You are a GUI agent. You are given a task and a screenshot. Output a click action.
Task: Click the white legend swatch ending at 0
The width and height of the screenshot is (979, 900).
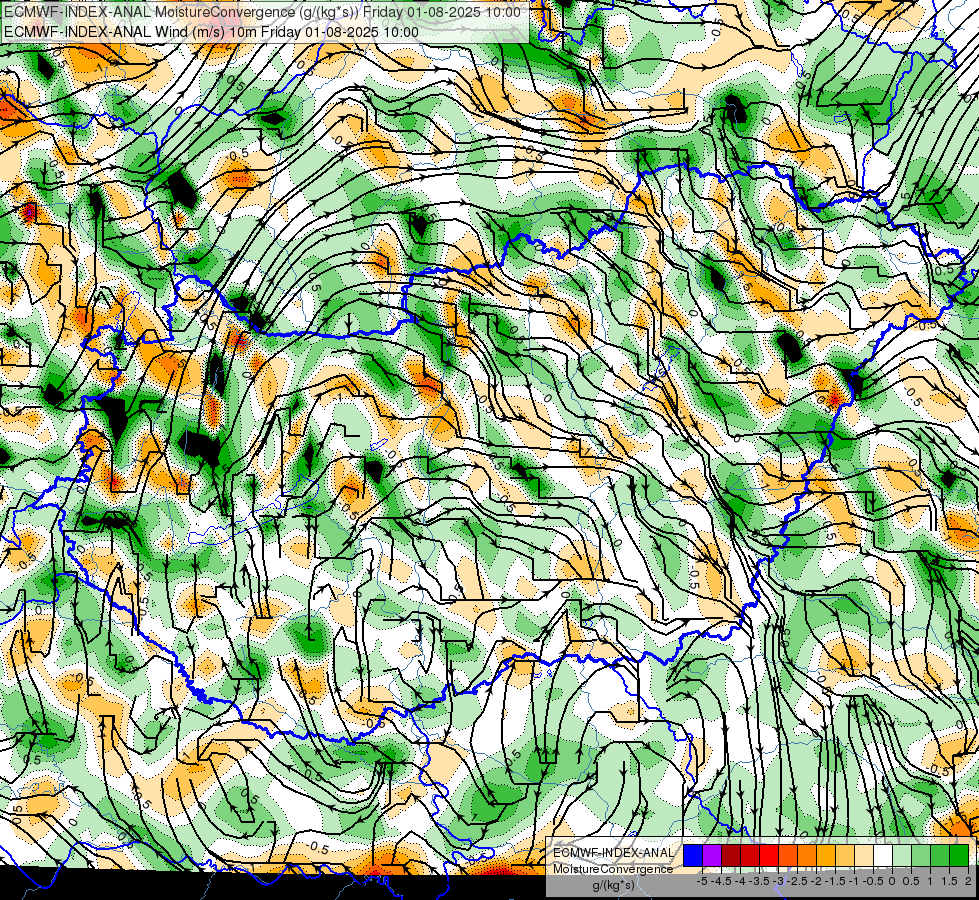point(883,855)
